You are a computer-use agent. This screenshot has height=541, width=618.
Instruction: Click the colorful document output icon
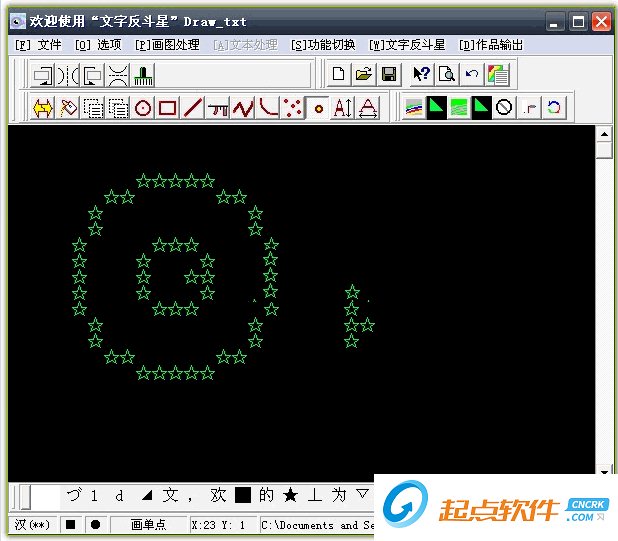(x=497, y=74)
